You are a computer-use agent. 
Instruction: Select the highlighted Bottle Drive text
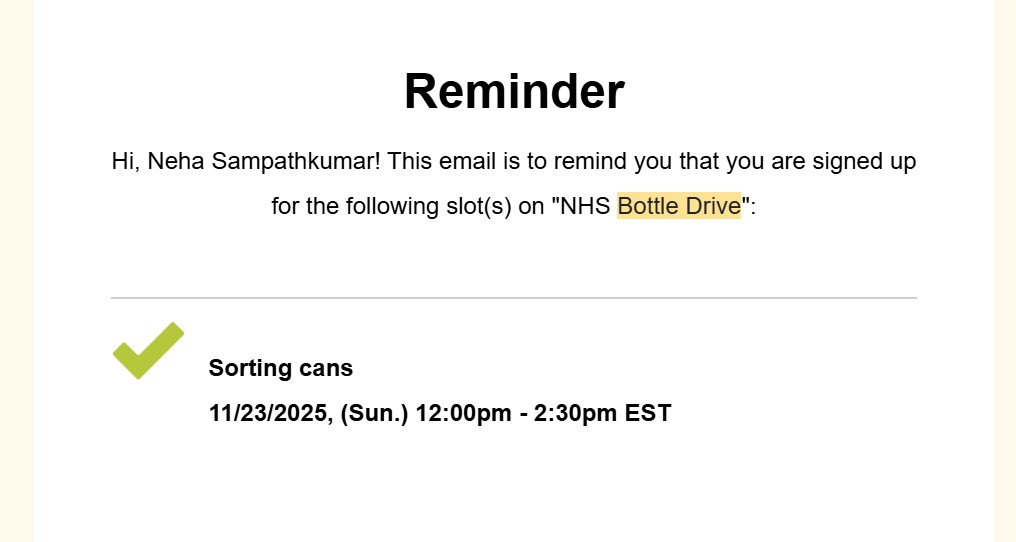coord(678,206)
